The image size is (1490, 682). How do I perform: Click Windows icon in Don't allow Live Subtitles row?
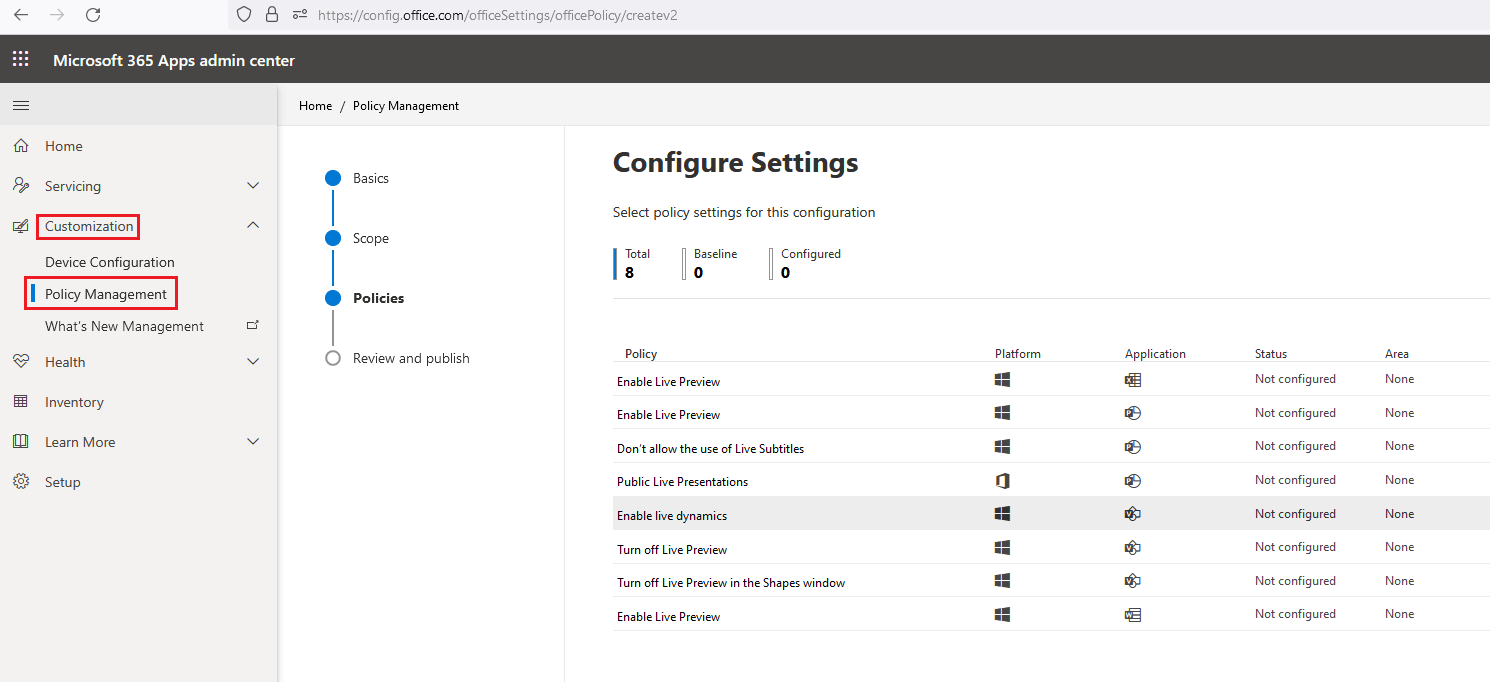(1002, 447)
